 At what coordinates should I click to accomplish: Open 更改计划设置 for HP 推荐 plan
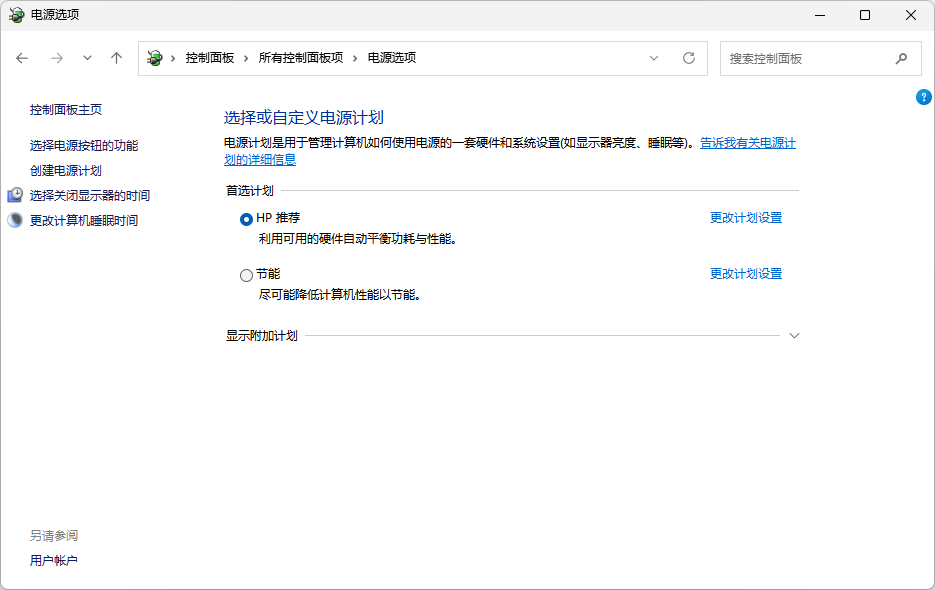click(x=745, y=217)
